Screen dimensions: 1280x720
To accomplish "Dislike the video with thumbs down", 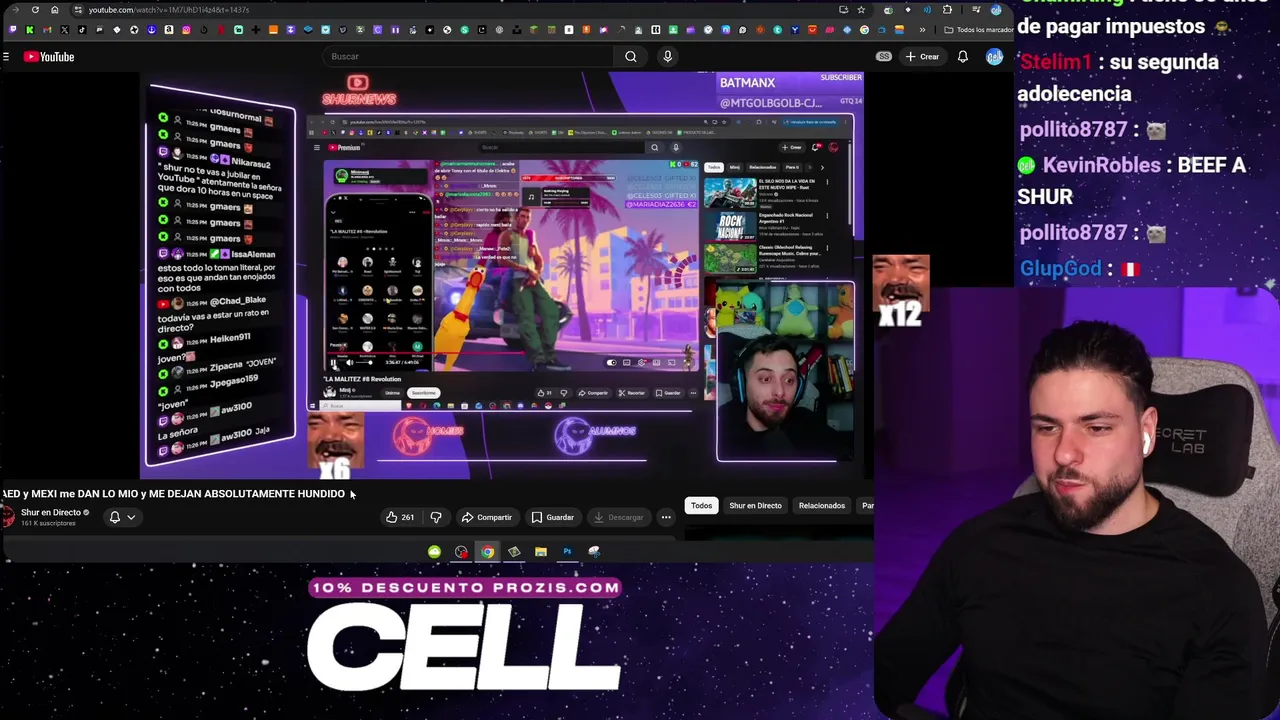I will point(435,517).
